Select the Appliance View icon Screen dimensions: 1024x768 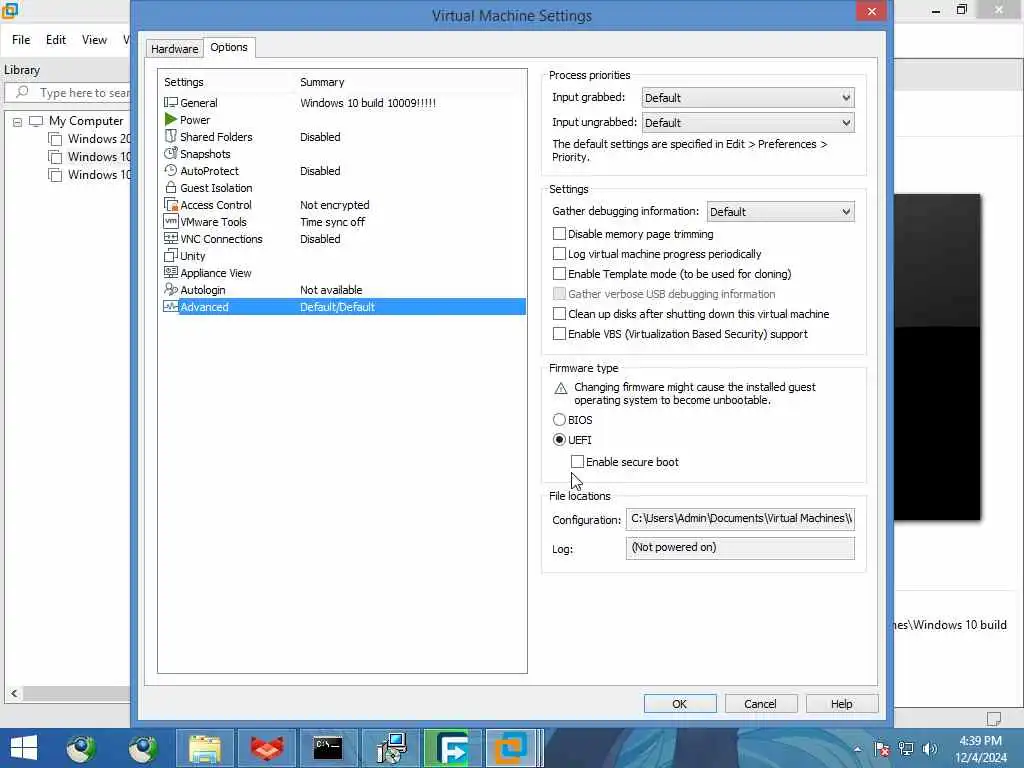pos(170,272)
